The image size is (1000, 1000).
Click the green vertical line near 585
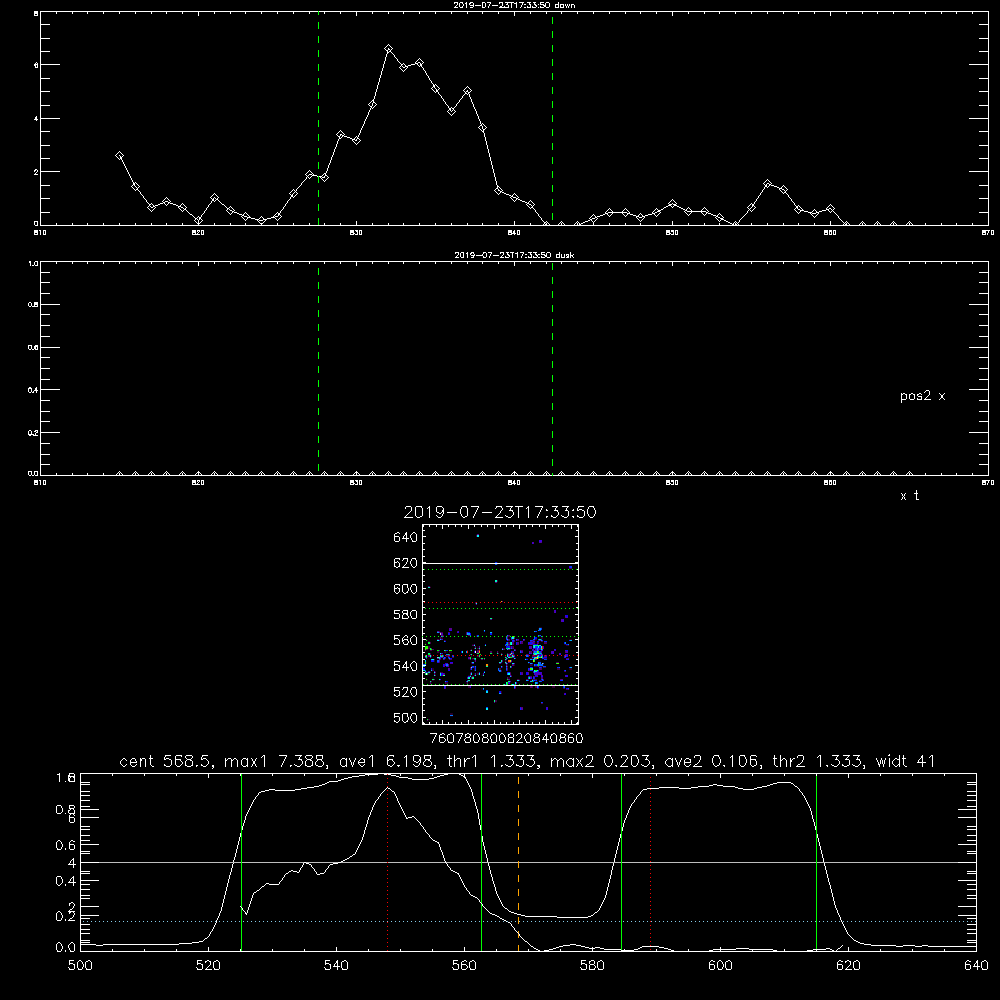pos(621,862)
